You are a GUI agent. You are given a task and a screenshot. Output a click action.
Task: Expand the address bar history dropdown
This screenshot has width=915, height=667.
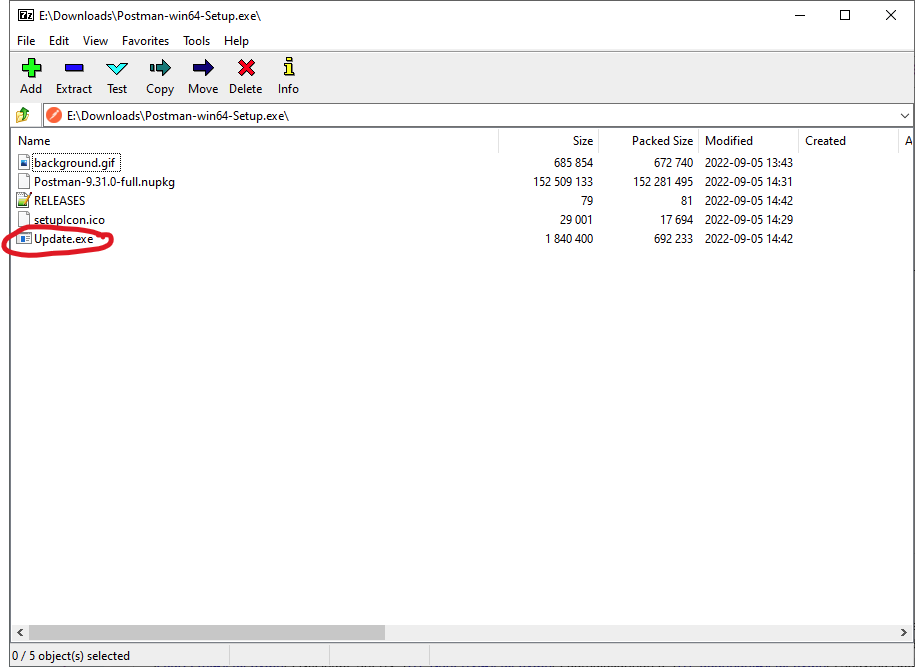point(904,116)
